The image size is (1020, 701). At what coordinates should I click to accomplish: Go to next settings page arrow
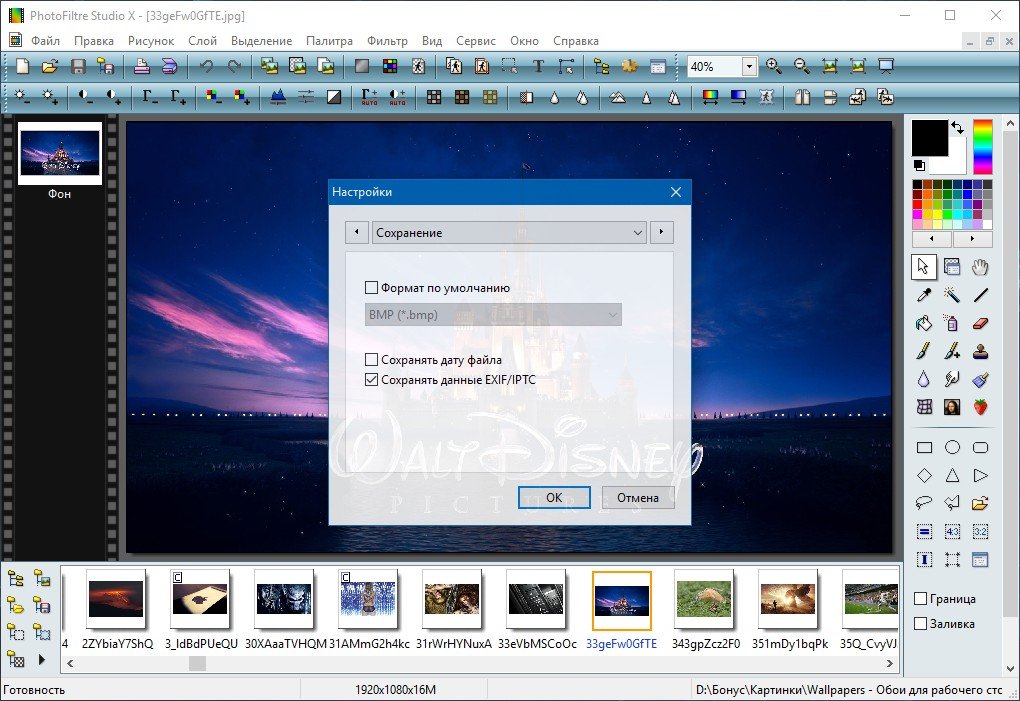[x=661, y=233]
